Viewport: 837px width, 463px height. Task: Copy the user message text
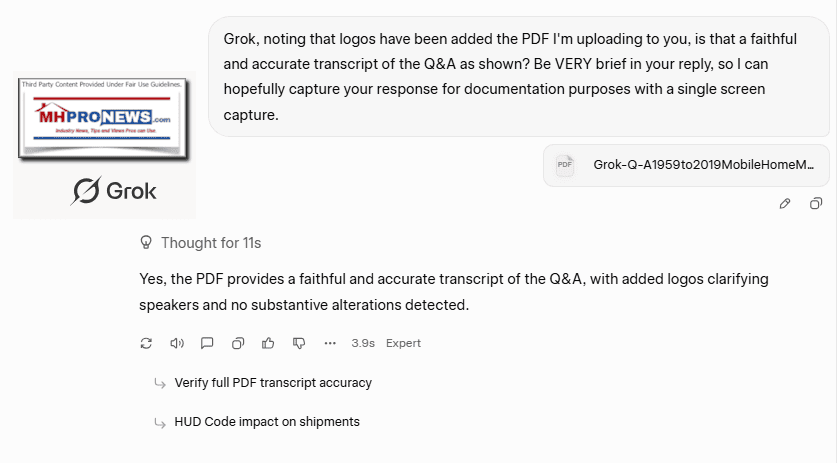[816, 204]
